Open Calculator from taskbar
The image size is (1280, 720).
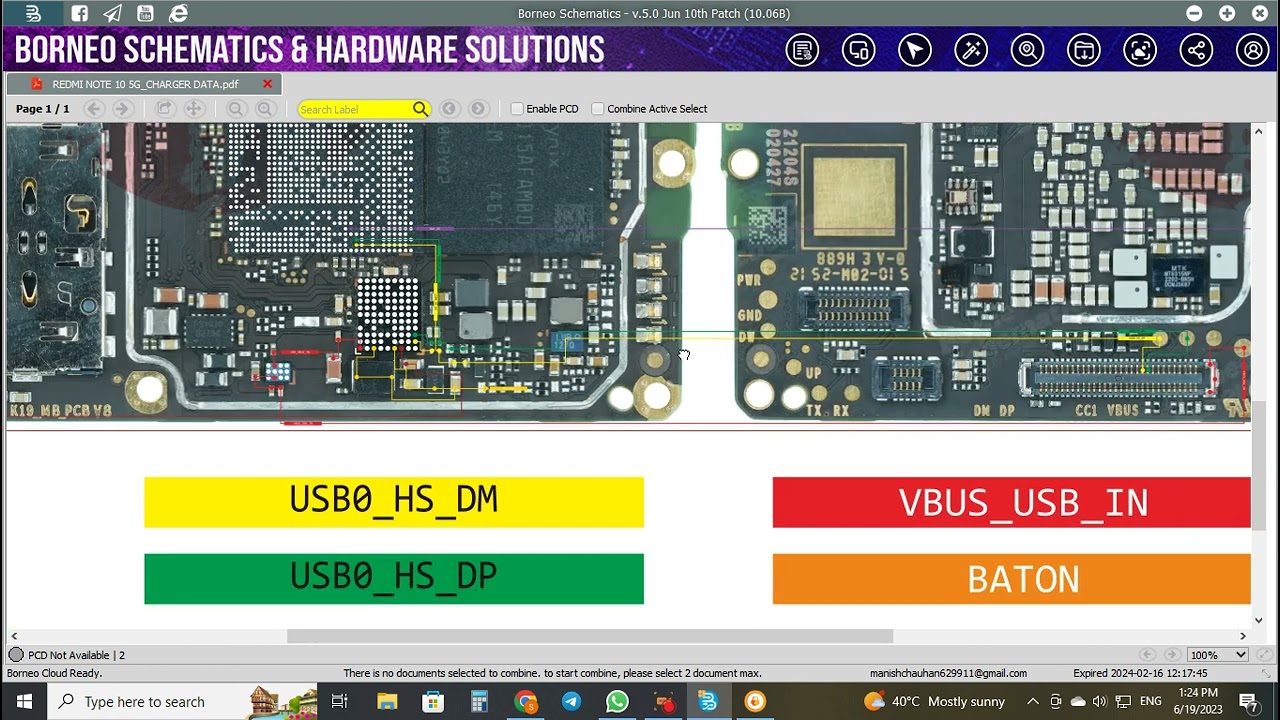coord(479,702)
